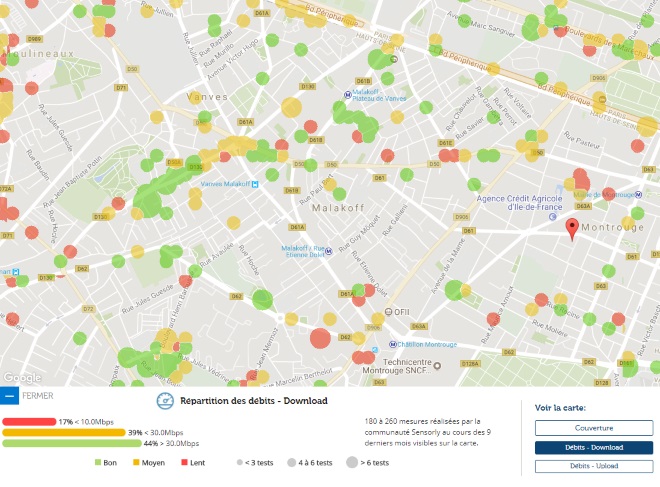Switch the map to Couverture

[x=586, y=428]
